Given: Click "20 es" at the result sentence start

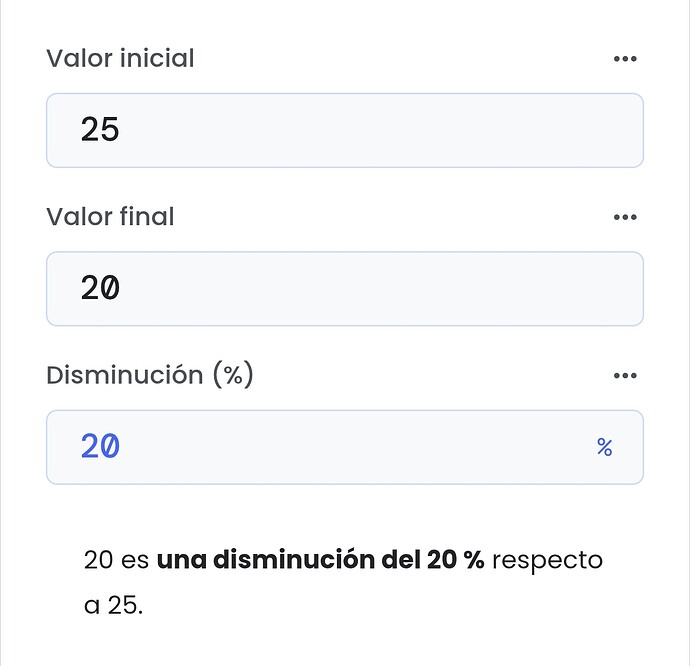Looking at the screenshot, I should click(x=116, y=560).
